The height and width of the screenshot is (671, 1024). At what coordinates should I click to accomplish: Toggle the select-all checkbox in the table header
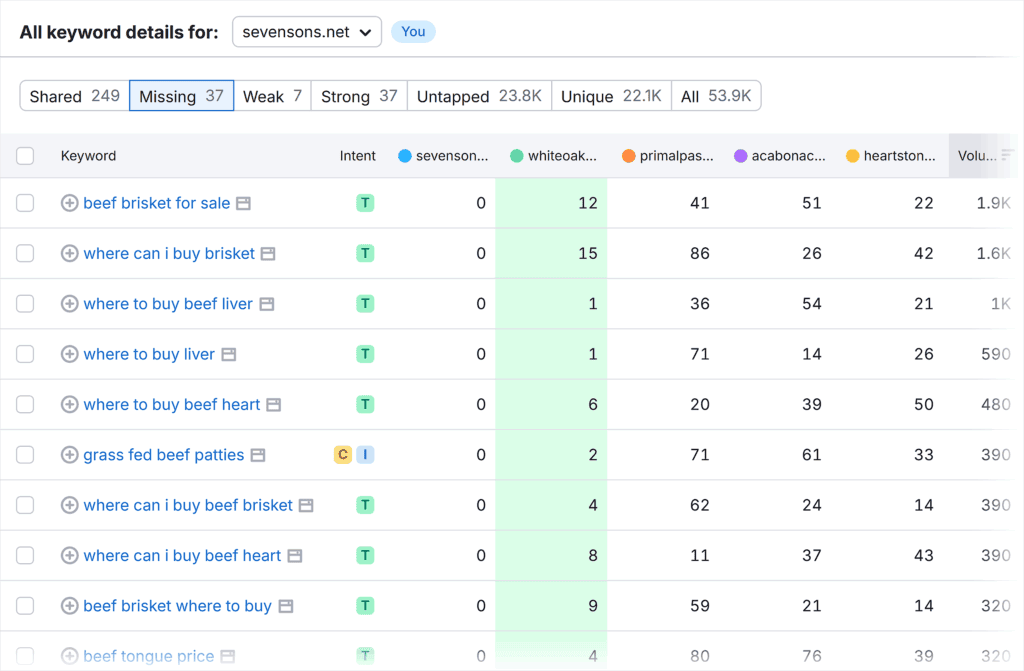[25, 156]
